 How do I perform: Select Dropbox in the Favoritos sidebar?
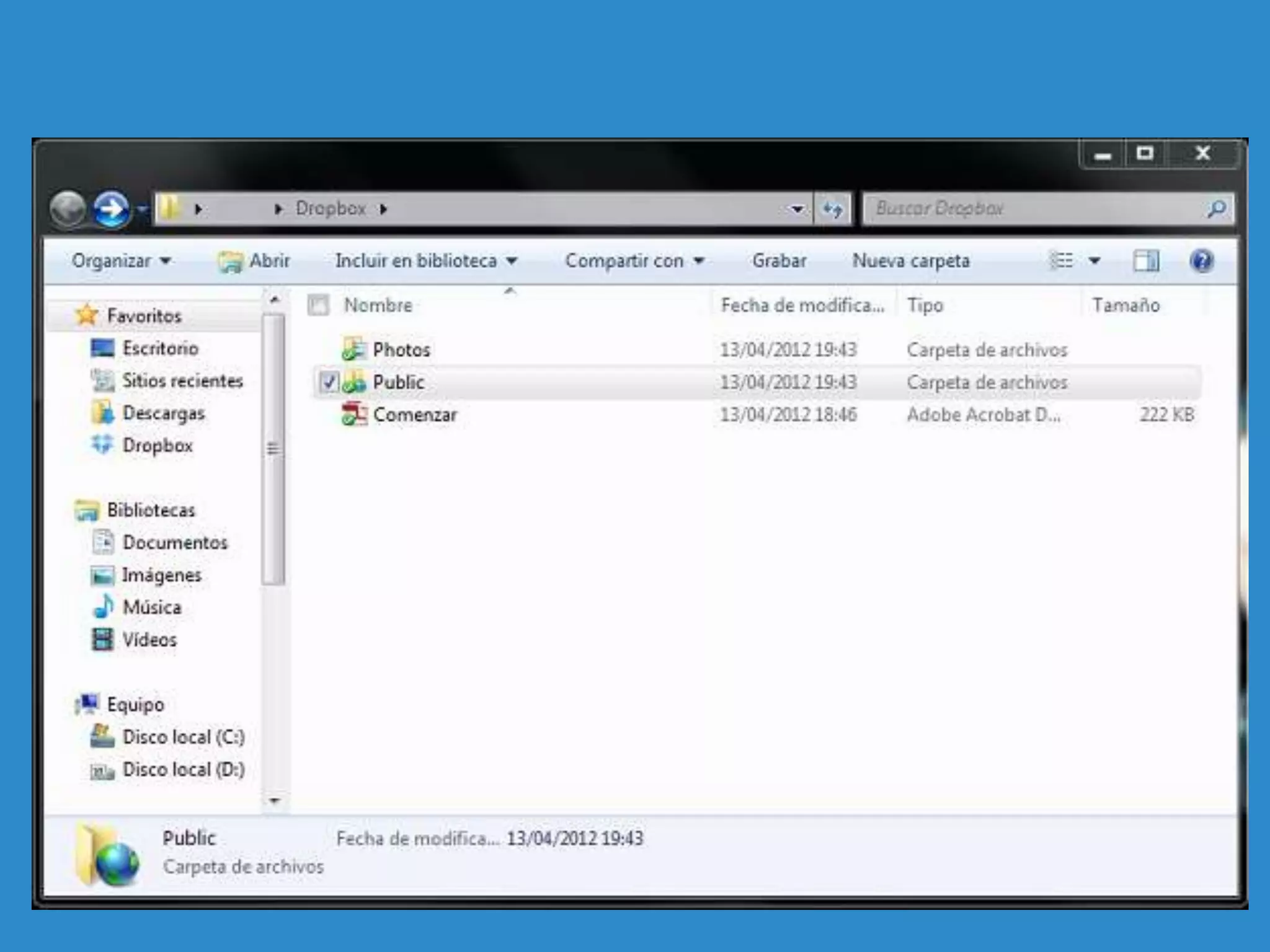pyautogui.click(x=158, y=446)
